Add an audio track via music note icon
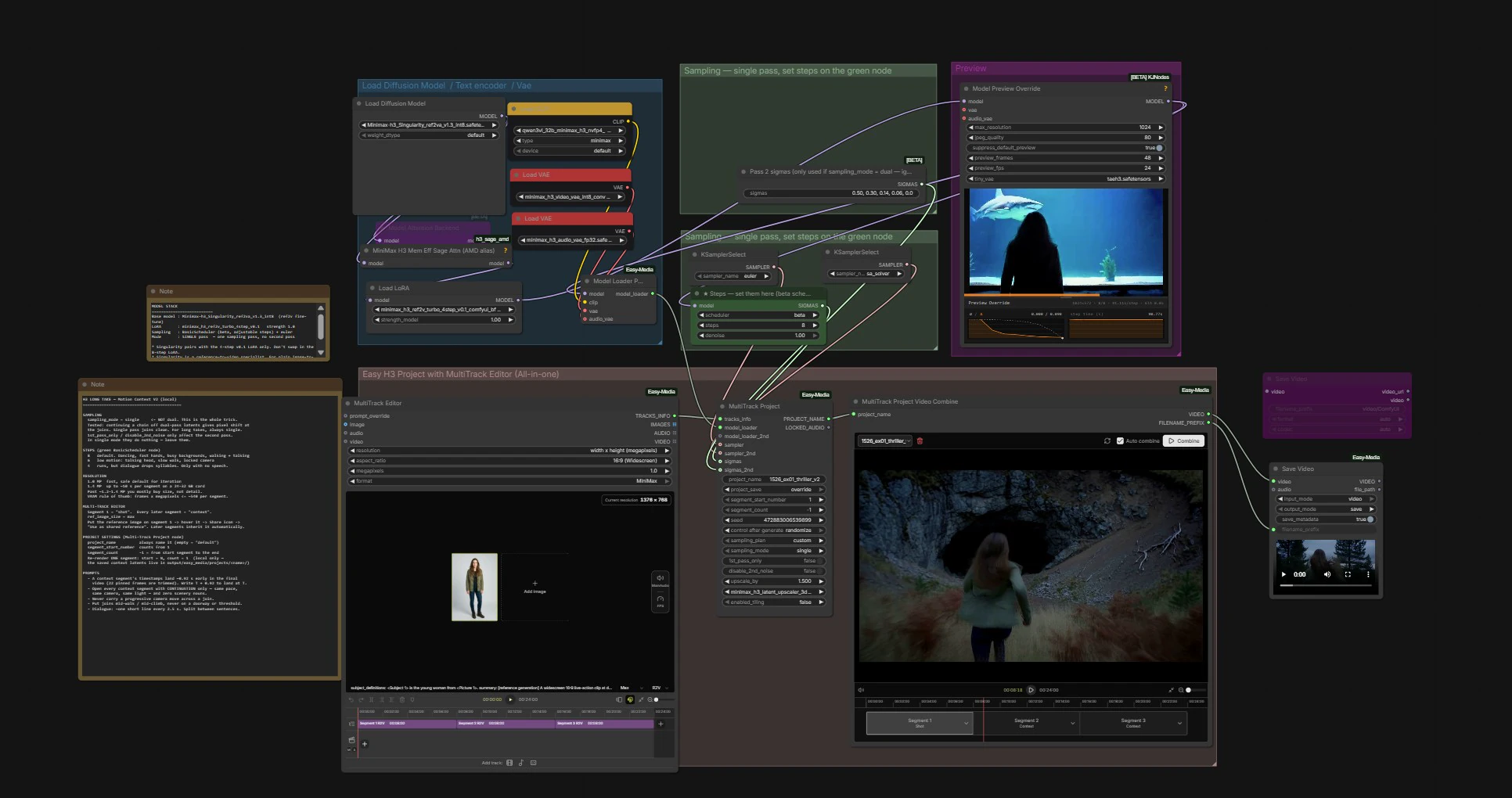The width and height of the screenshot is (1512, 798). [x=521, y=763]
